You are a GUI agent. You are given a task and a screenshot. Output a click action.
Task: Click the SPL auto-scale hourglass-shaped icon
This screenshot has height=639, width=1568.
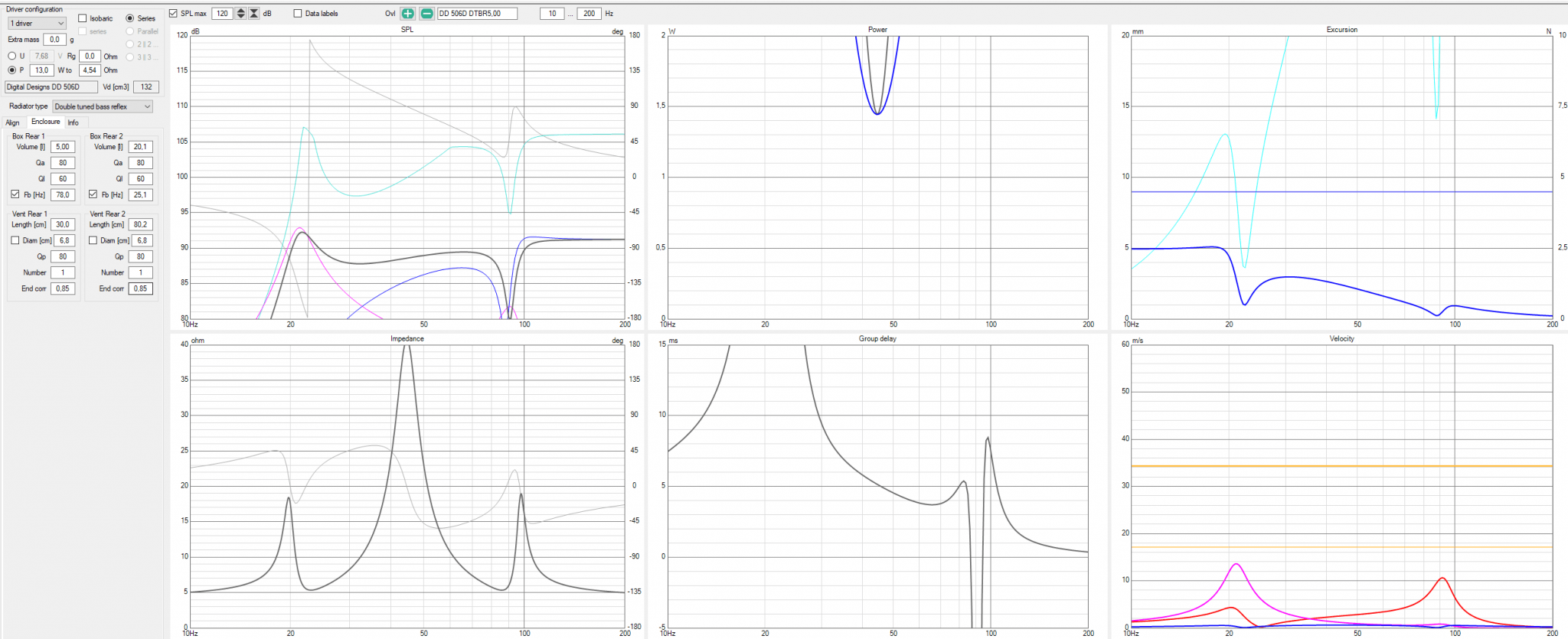pos(254,14)
